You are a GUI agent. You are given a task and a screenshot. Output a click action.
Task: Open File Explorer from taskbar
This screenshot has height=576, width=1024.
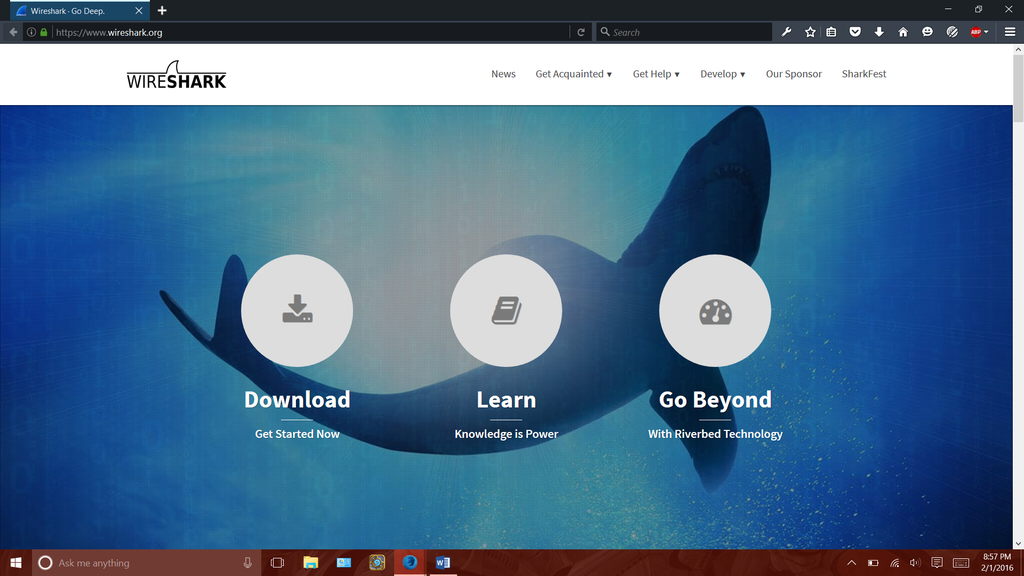(x=310, y=562)
